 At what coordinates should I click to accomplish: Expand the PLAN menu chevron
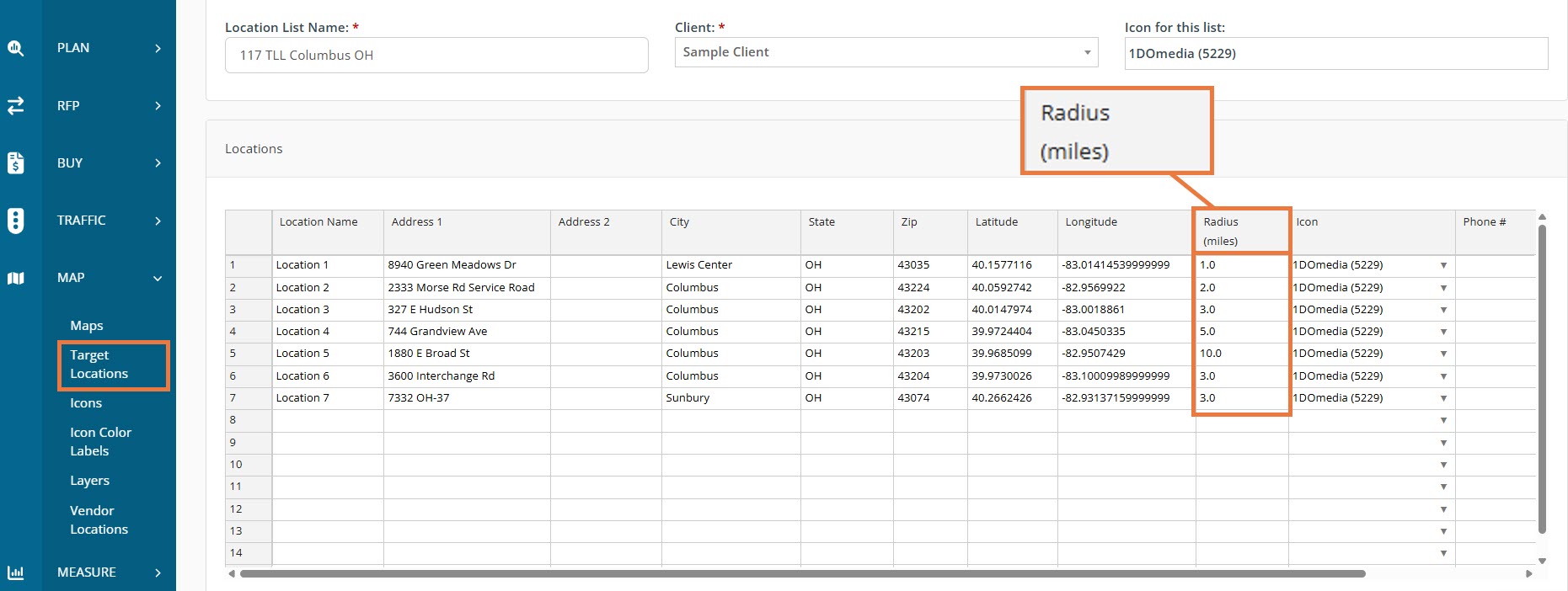tap(158, 48)
